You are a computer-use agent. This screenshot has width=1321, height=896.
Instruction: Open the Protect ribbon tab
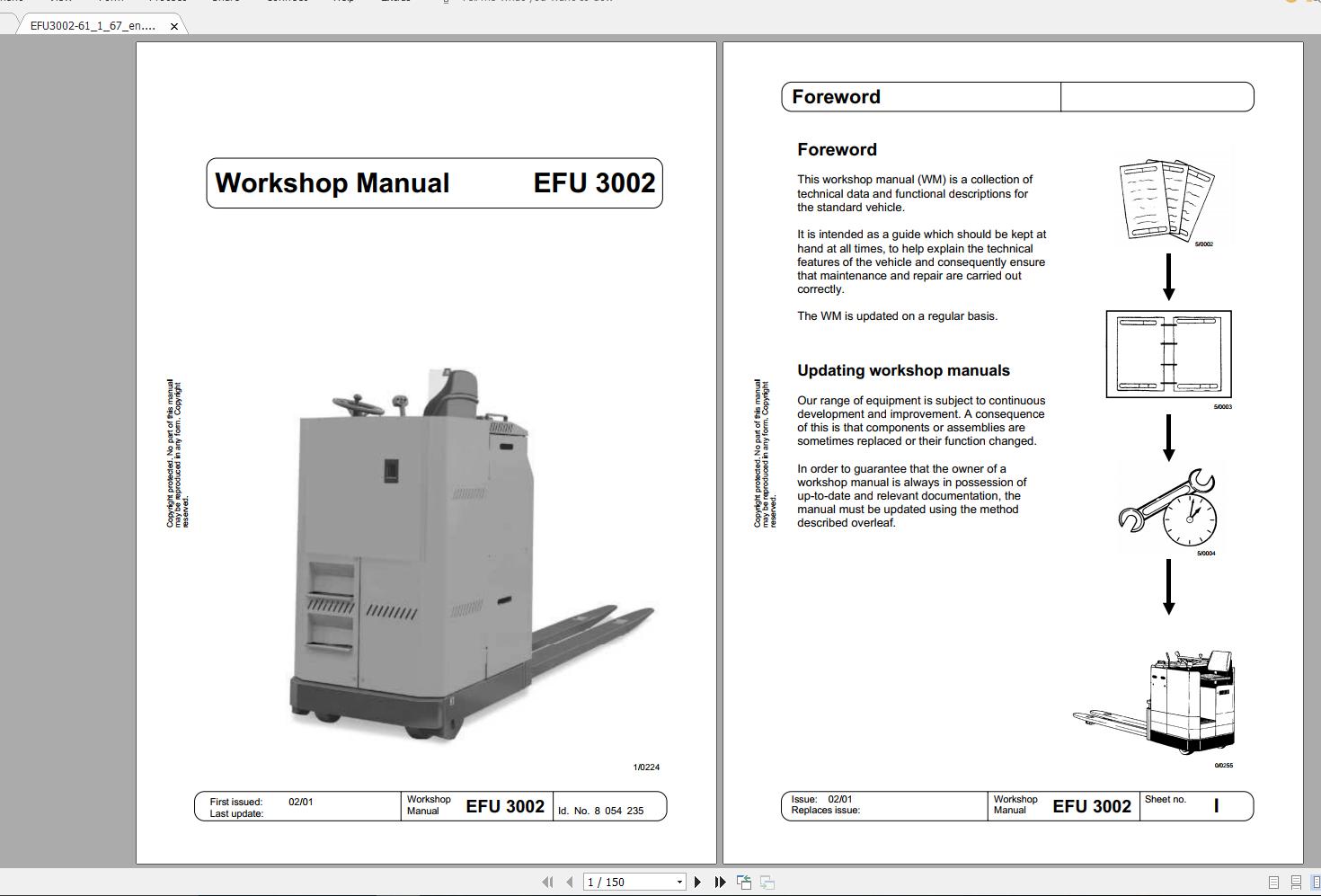coord(169,3)
